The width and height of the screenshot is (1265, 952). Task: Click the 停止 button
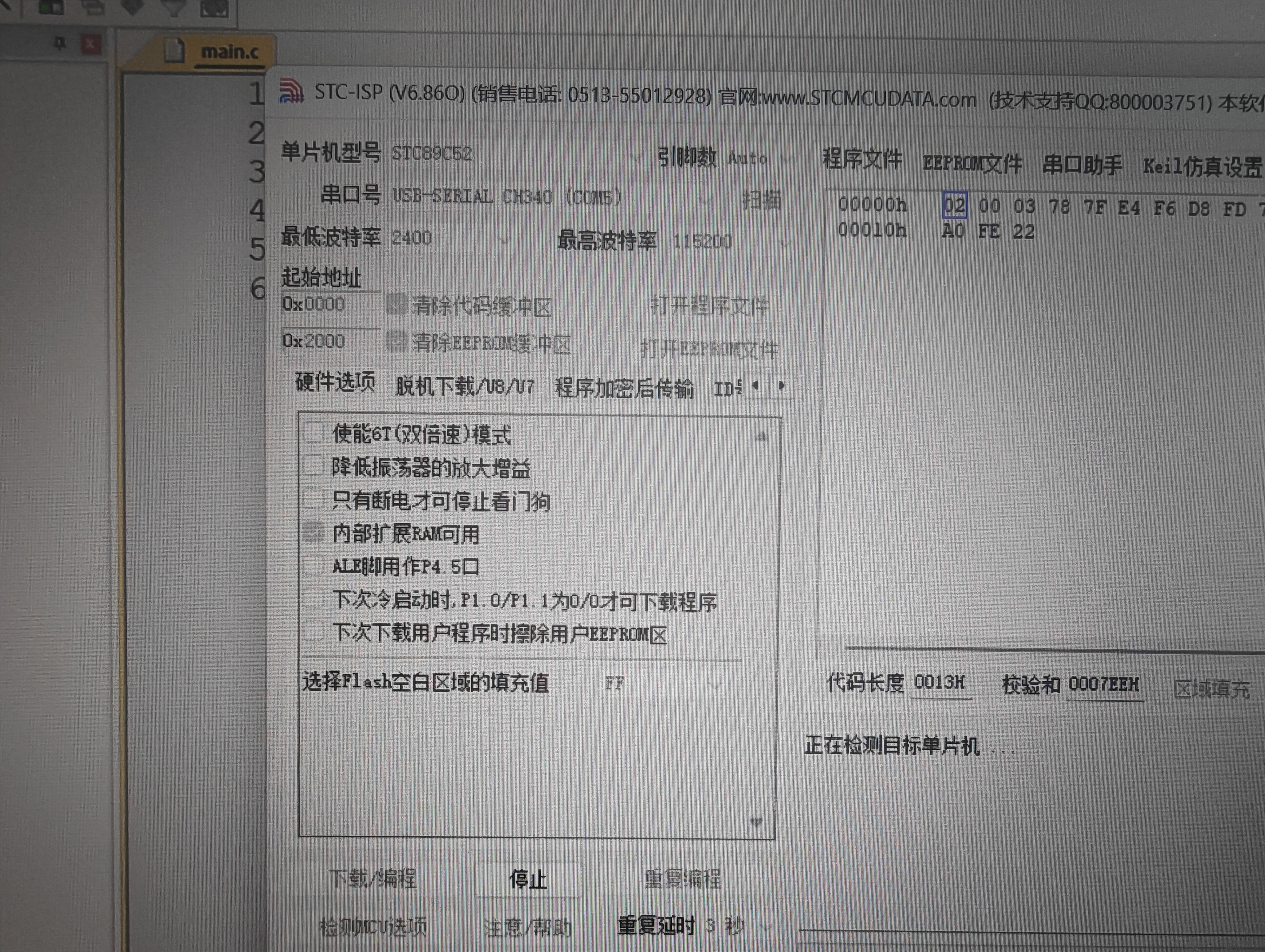(x=528, y=879)
